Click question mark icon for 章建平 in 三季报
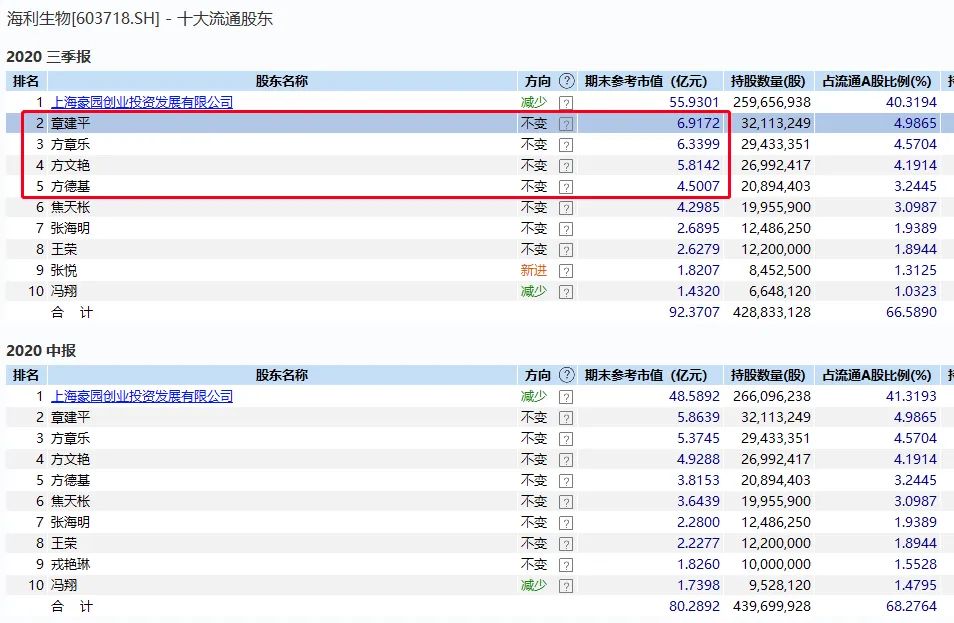The width and height of the screenshot is (954, 623). [566, 124]
